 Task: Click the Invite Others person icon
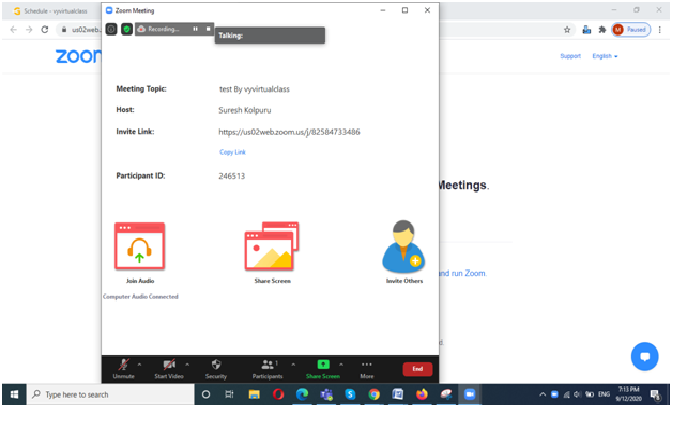coord(403,247)
